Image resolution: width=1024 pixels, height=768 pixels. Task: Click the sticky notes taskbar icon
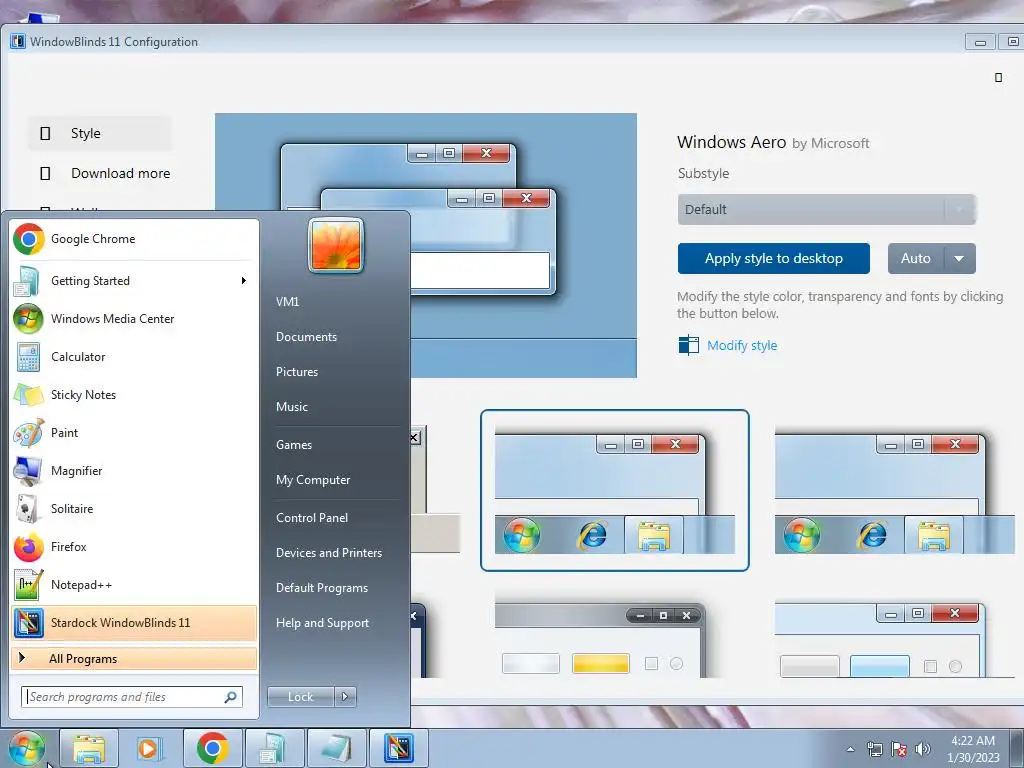[x=337, y=748]
